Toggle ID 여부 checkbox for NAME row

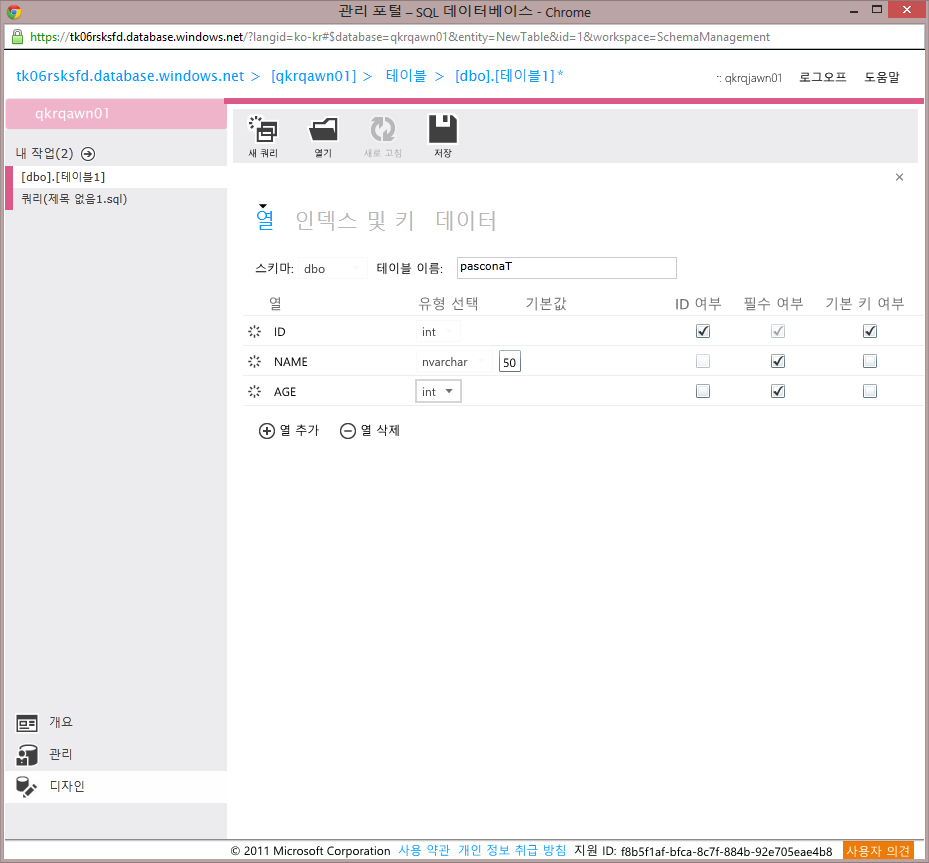(703, 361)
